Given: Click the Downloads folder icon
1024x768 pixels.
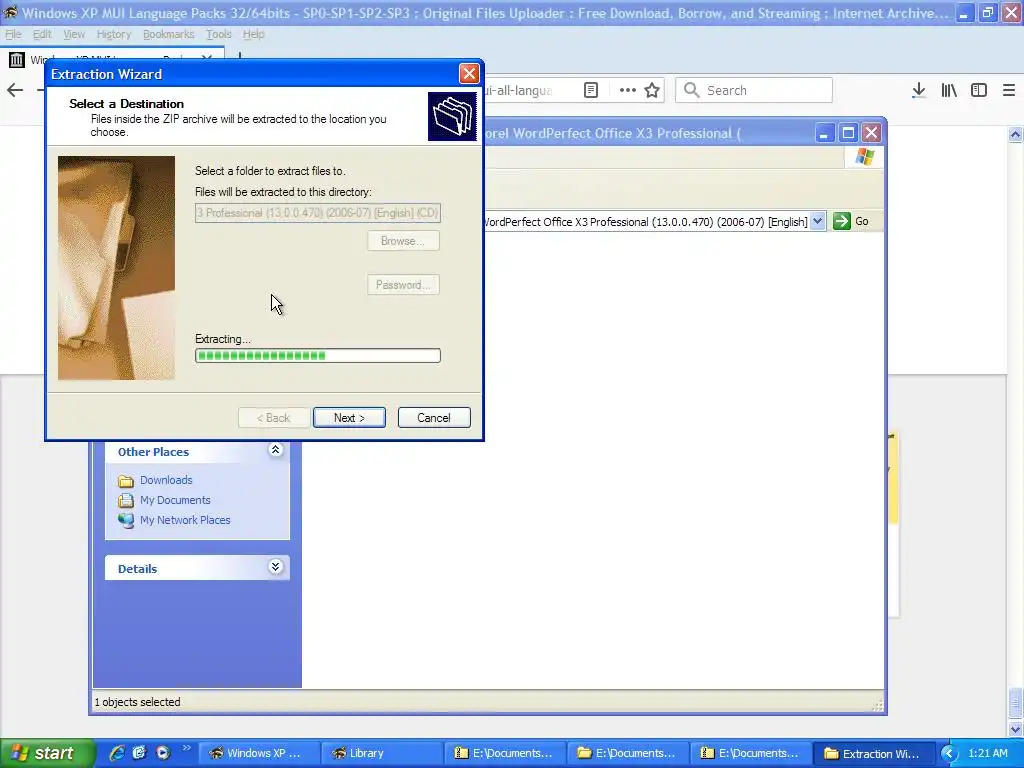Looking at the screenshot, I should (x=126, y=481).
